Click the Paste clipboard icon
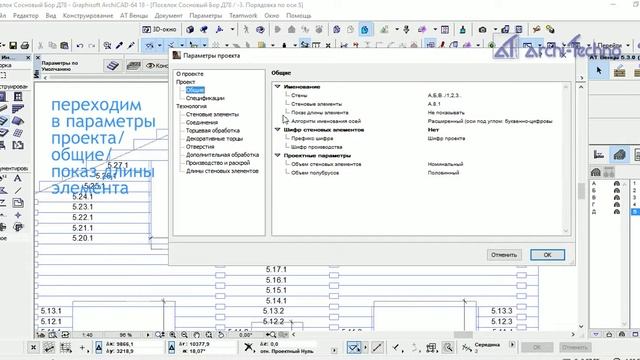This screenshot has width=640, height=360. tap(64, 45)
